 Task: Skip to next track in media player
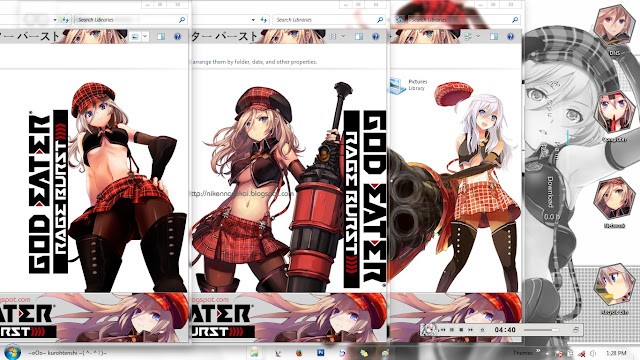point(471,329)
